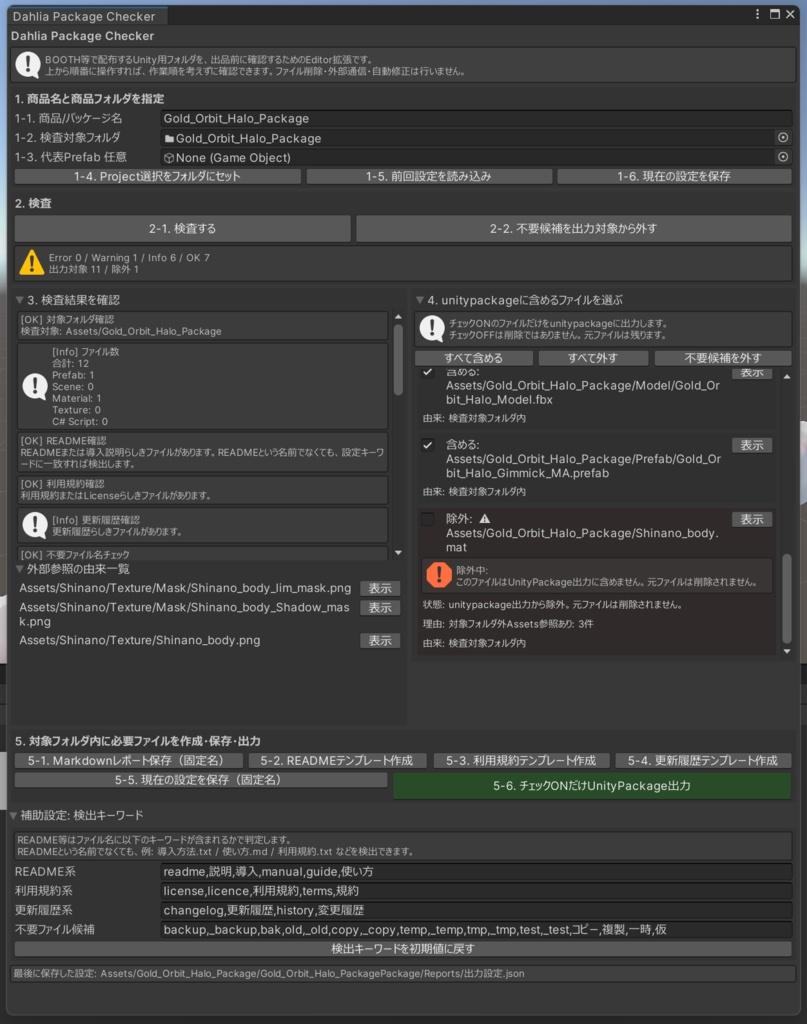807x1024 pixels.
Task: Show Shinano_body_Shadow_mask.png via 表示 button
Action: [380, 608]
